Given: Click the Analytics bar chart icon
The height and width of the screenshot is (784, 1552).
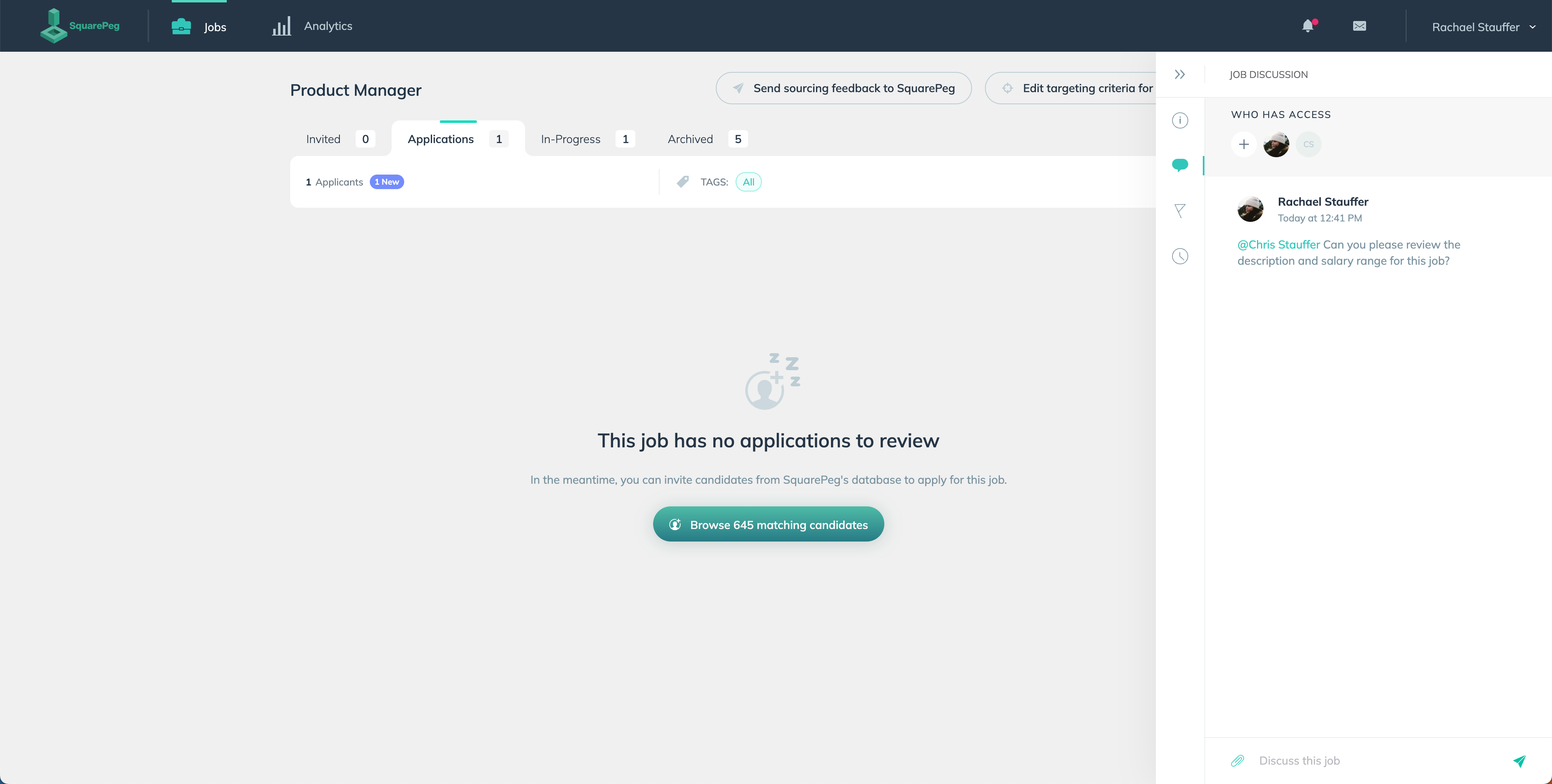Looking at the screenshot, I should (282, 26).
